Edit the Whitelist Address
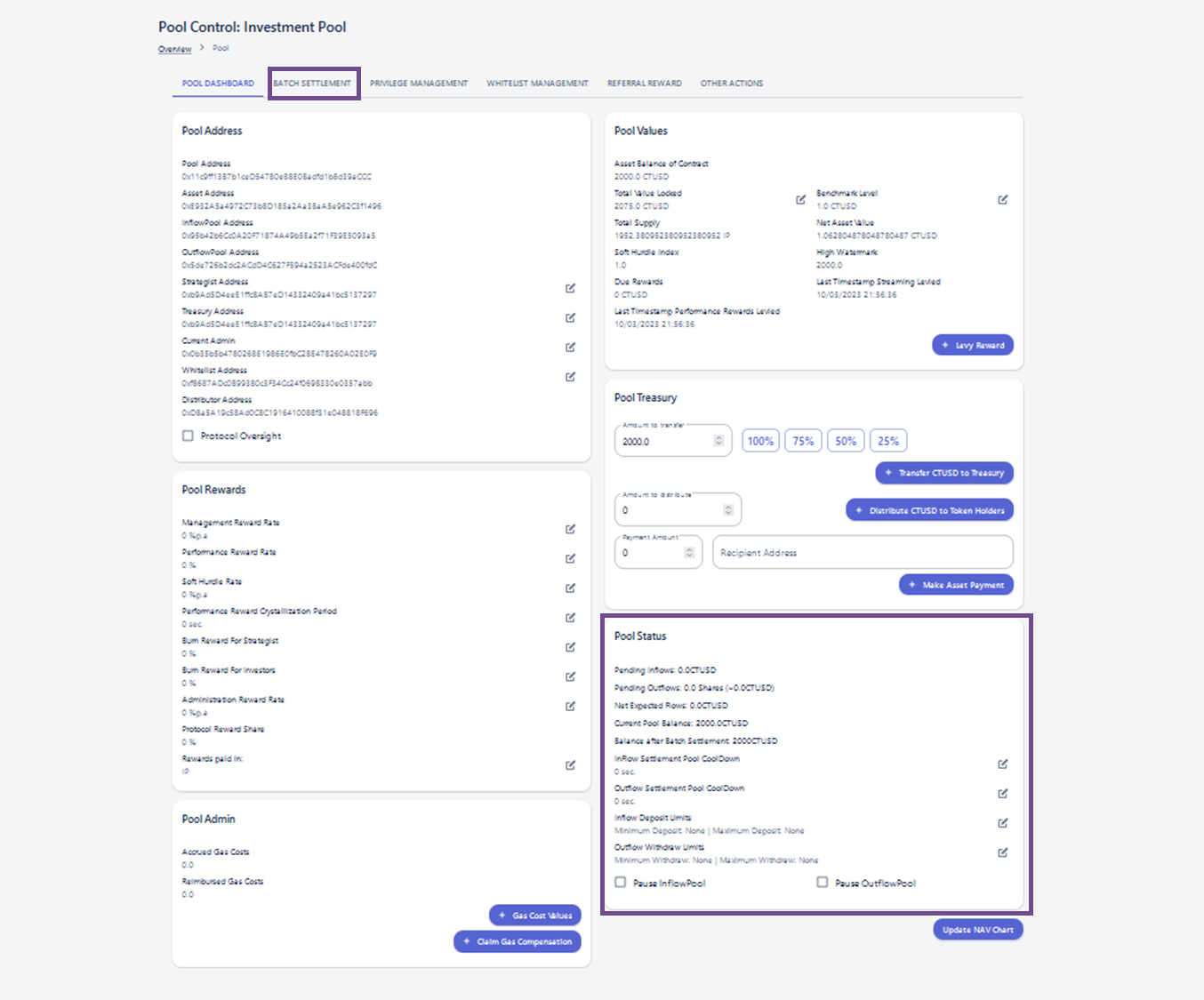Screen dimensions: 1204x1000 570,377
